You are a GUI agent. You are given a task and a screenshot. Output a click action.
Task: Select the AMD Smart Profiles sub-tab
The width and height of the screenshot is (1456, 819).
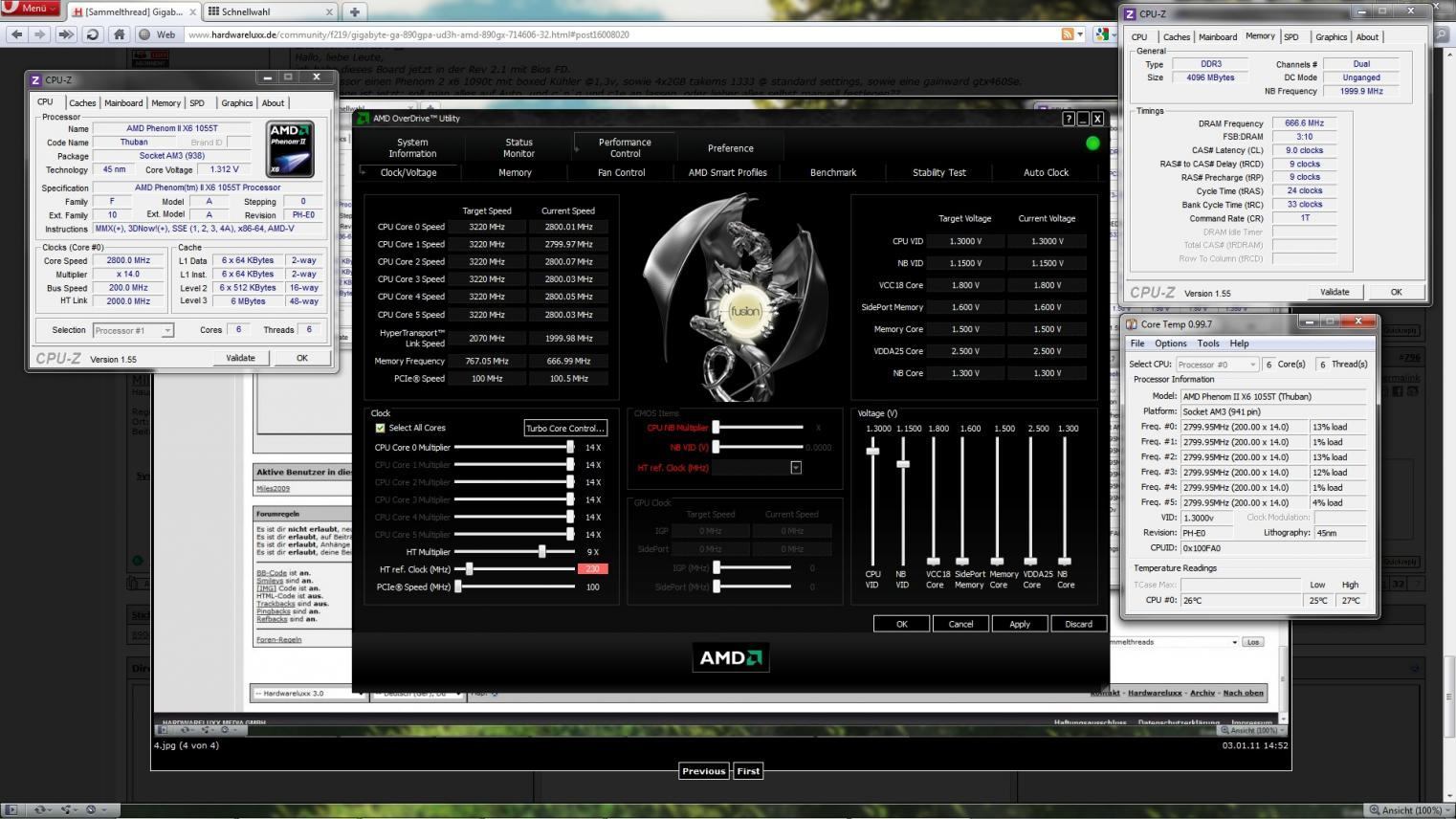pos(727,172)
